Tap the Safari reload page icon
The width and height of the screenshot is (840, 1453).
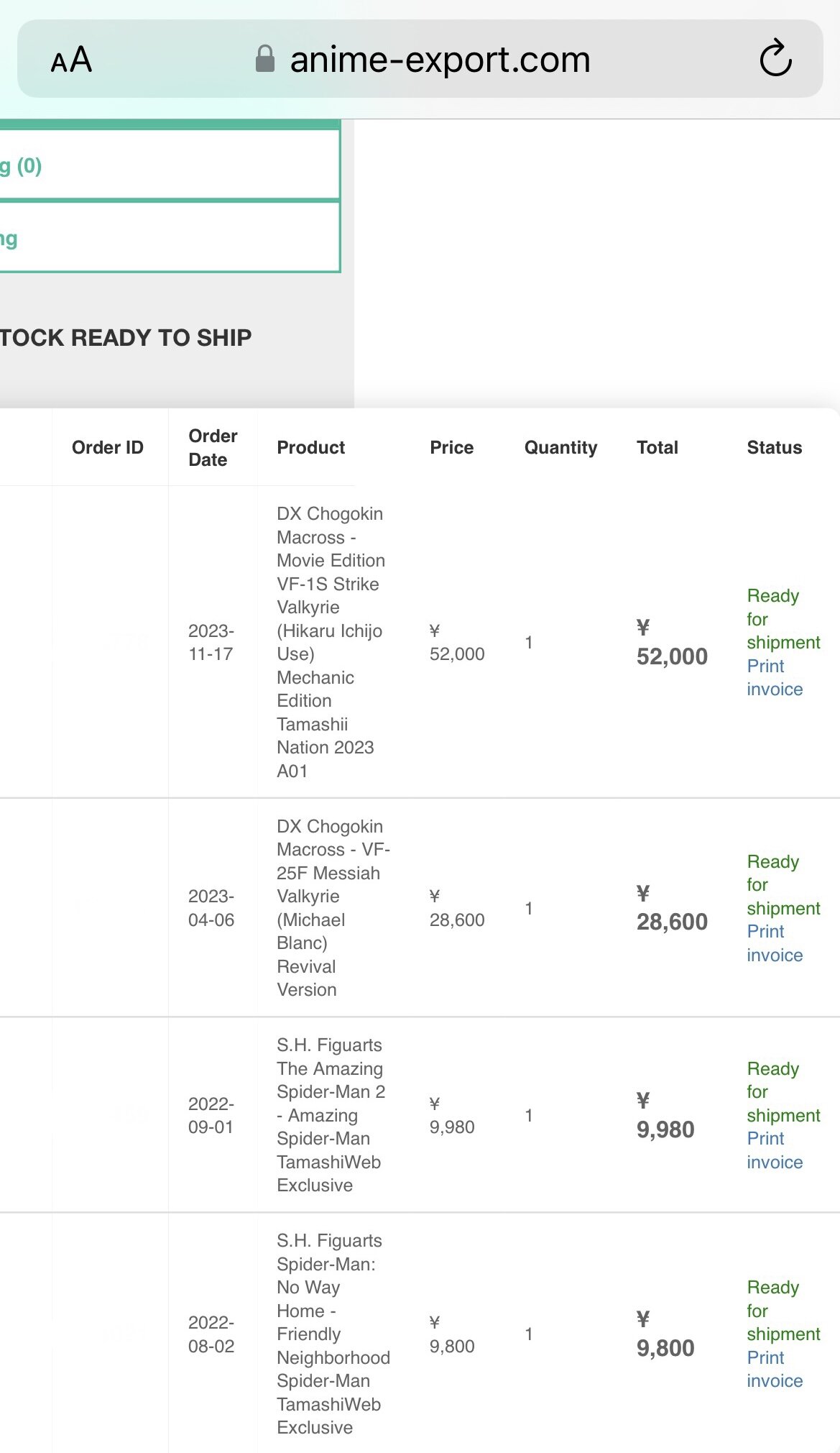tap(775, 59)
